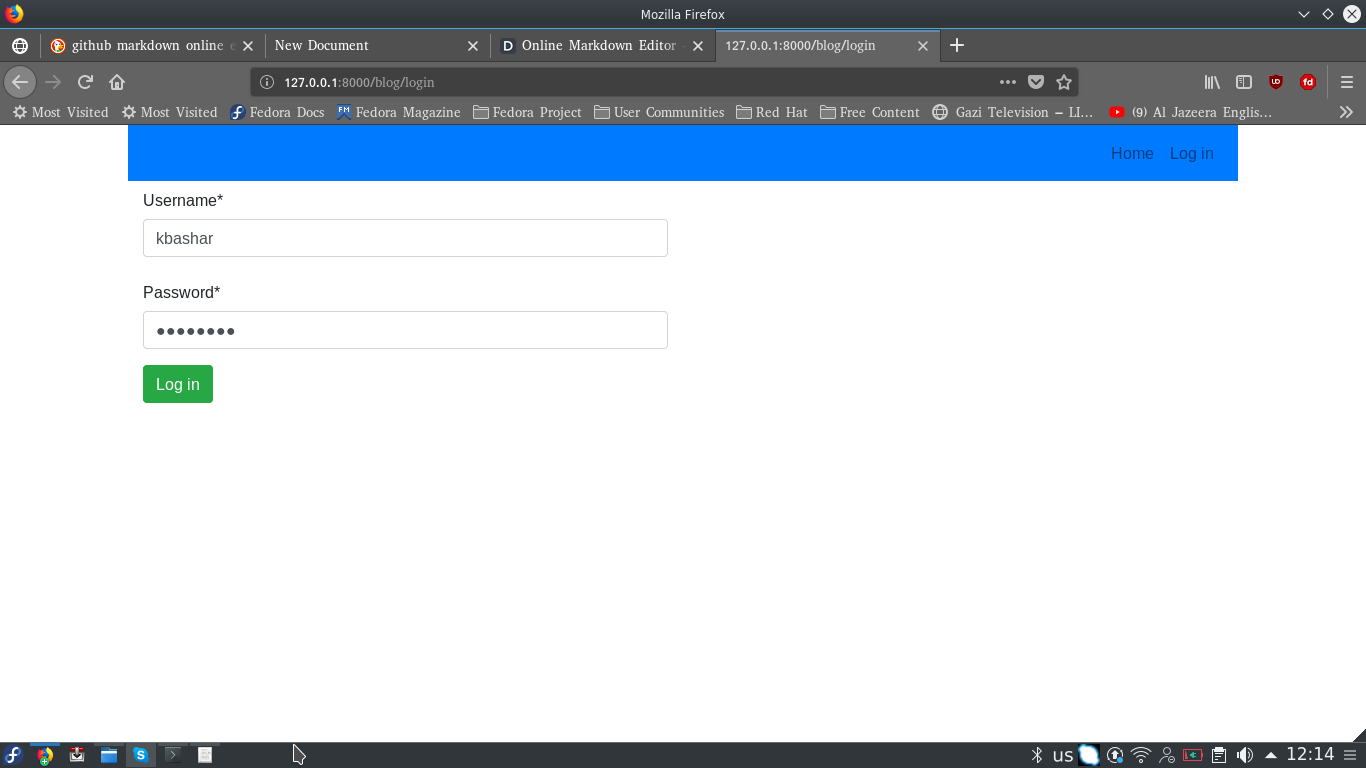Open the title bar Firefox window menu icon
The width and height of the screenshot is (1366, 768).
14,14
